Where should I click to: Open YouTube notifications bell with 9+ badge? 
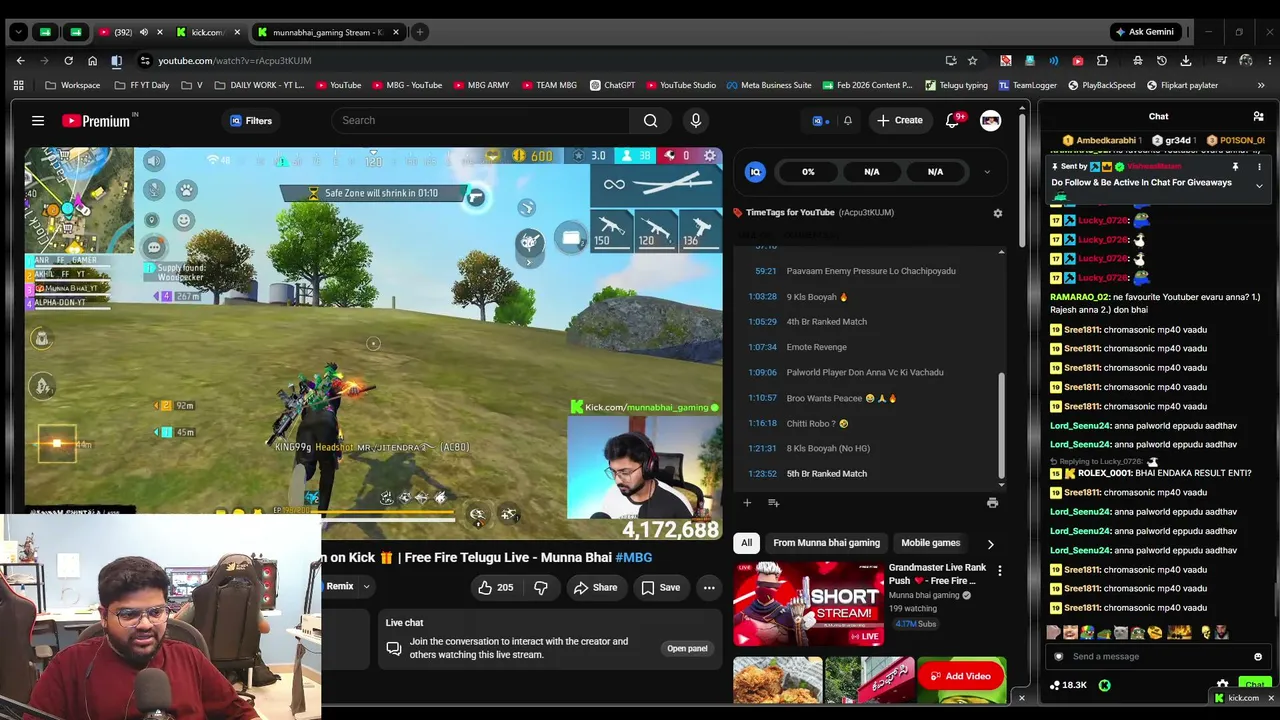[952, 120]
